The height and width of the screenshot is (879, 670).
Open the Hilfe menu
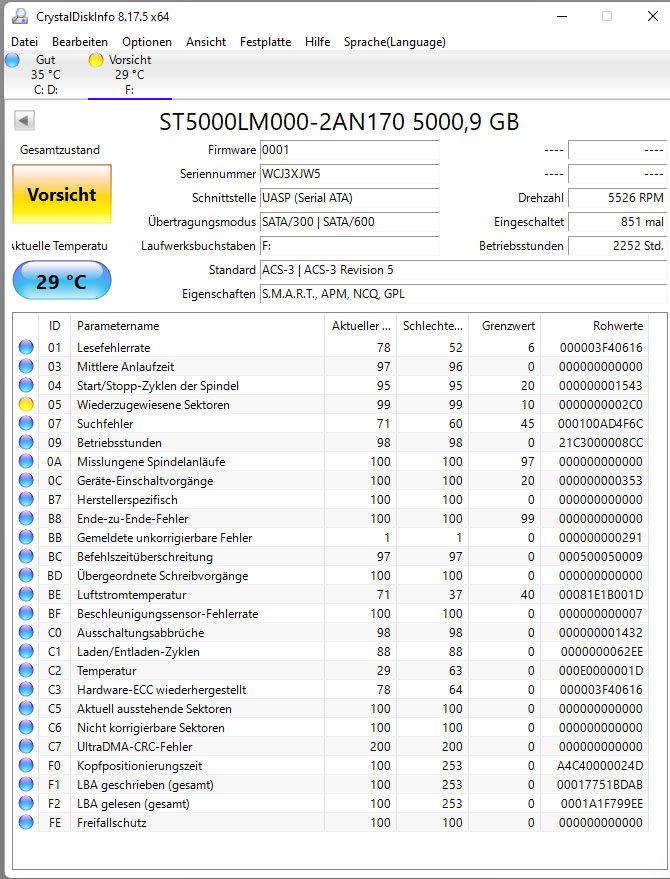point(317,42)
